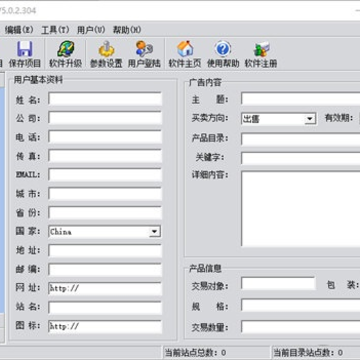The image size is (360, 360).
Task: Click the 姓名 name input field
Action: click(105, 99)
